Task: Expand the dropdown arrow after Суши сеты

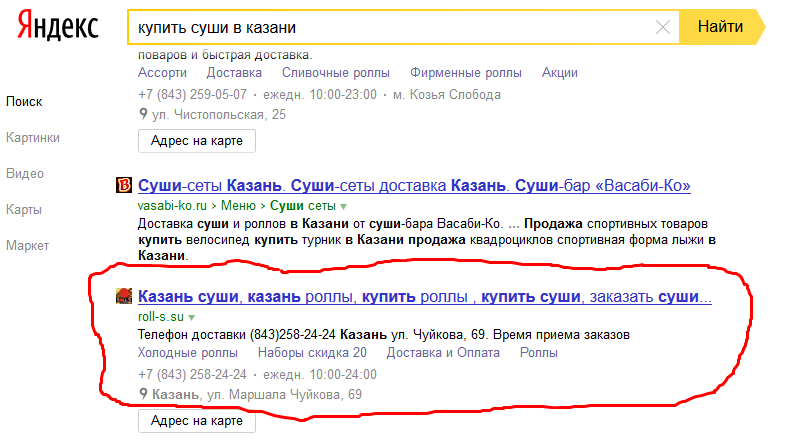Action: click(344, 207)
